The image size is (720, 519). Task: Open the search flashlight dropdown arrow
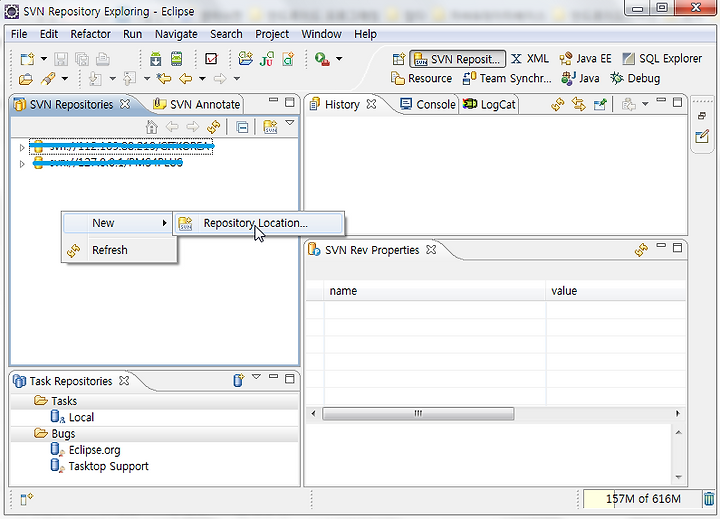[x=65, y=79]
